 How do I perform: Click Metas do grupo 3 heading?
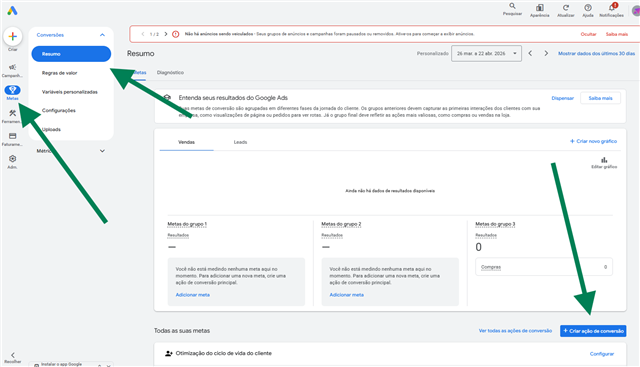point(495,224)
